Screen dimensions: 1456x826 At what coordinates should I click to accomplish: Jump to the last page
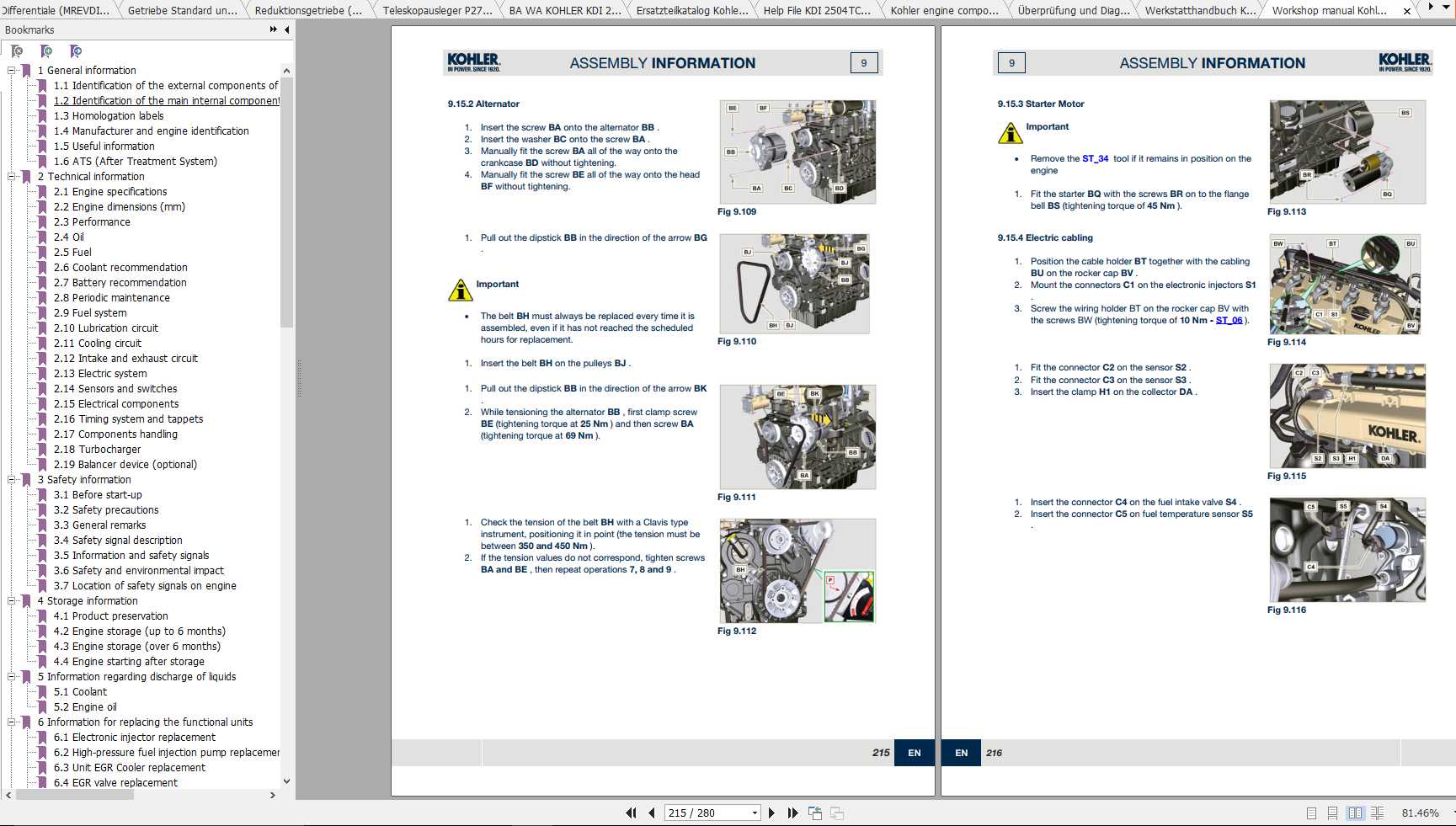[x=792, y=813]
